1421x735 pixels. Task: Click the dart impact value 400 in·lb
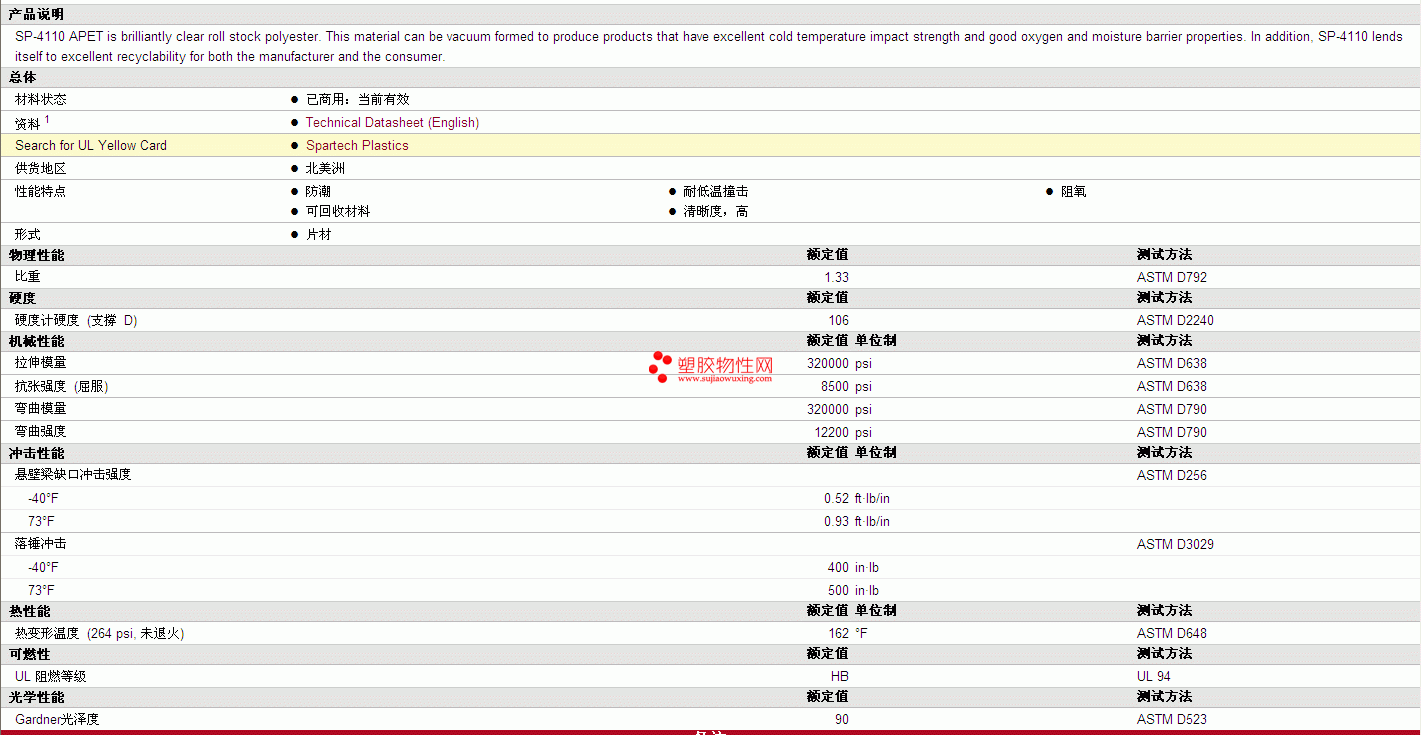(x=854, y=567)
